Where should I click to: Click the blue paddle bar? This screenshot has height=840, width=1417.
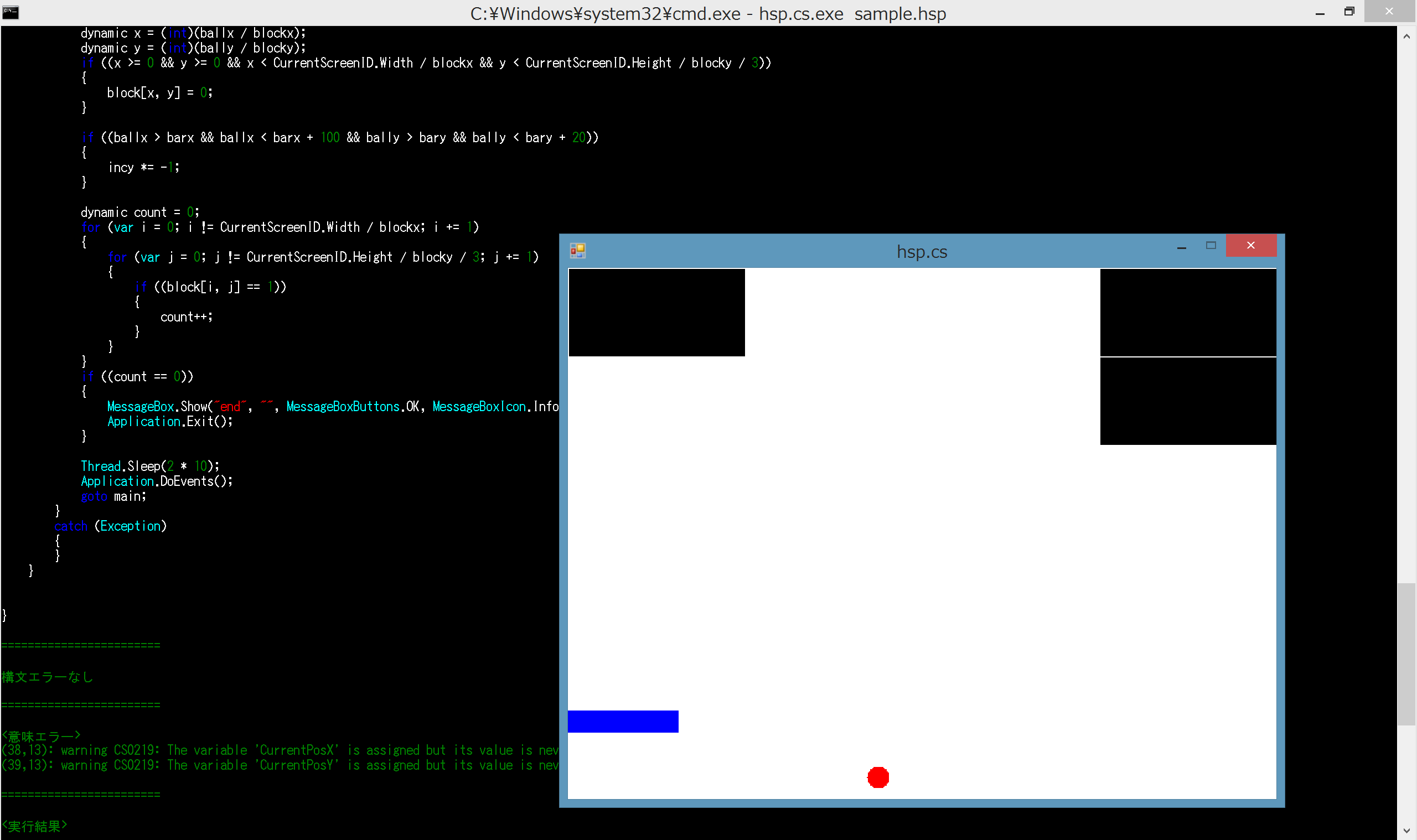click(623, 721)
